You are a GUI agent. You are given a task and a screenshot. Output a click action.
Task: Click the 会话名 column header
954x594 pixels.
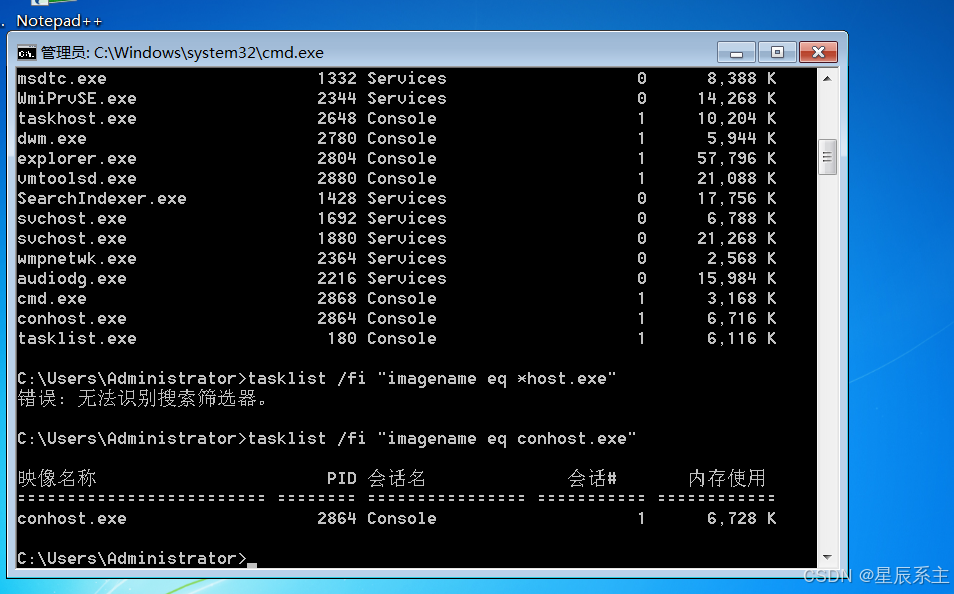pos(396,478)
